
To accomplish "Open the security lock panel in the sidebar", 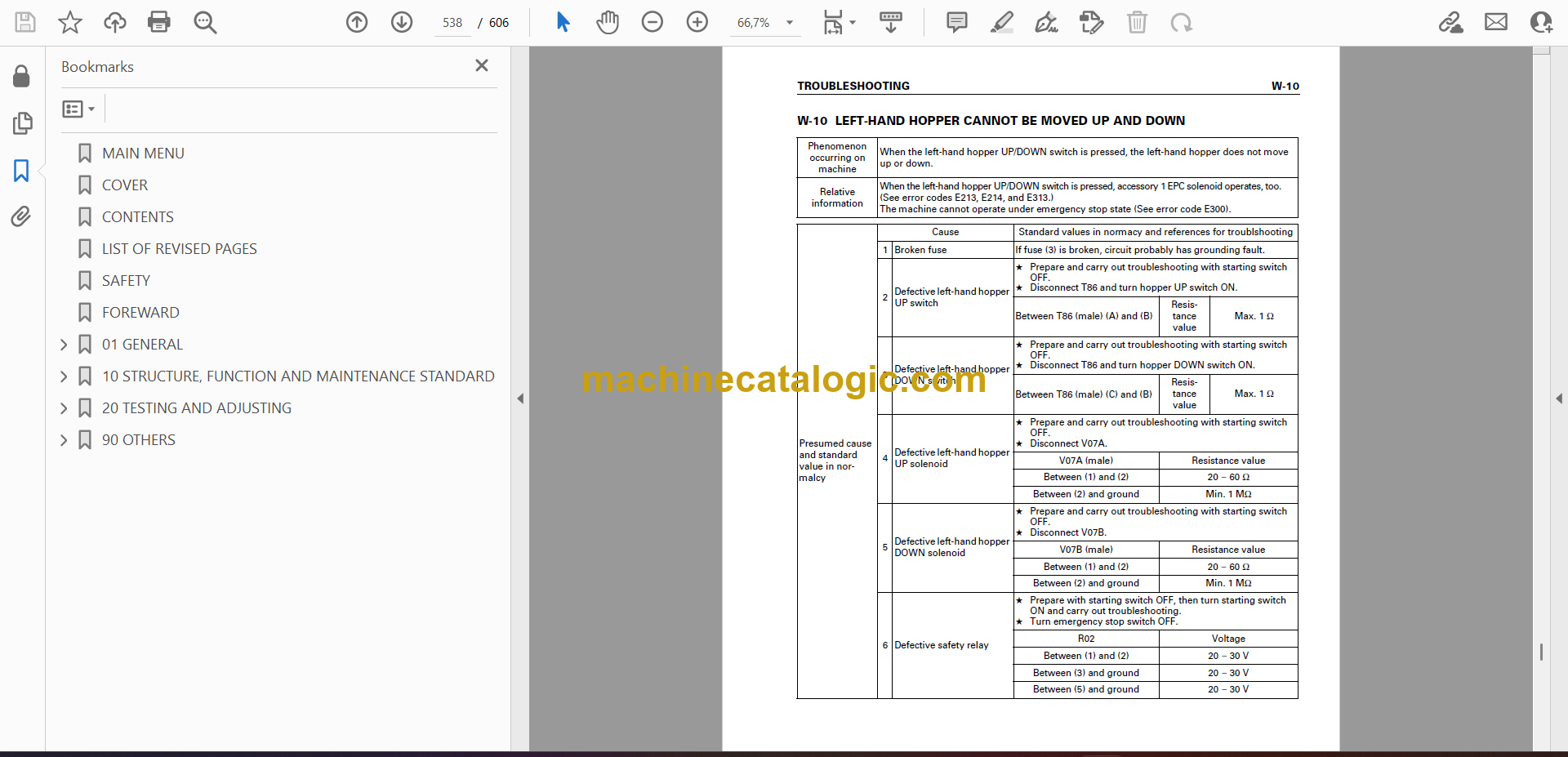I will 22,77.
